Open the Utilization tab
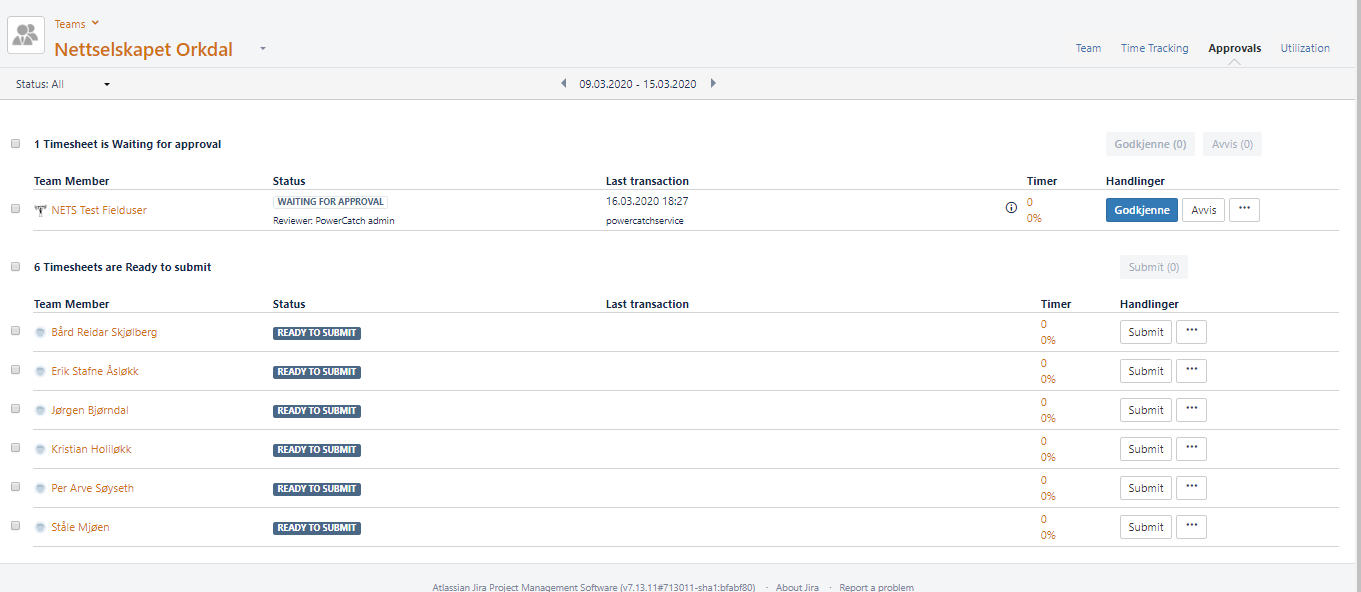The width and height of the screenshot is (1361, 592). coord(1305,48)
